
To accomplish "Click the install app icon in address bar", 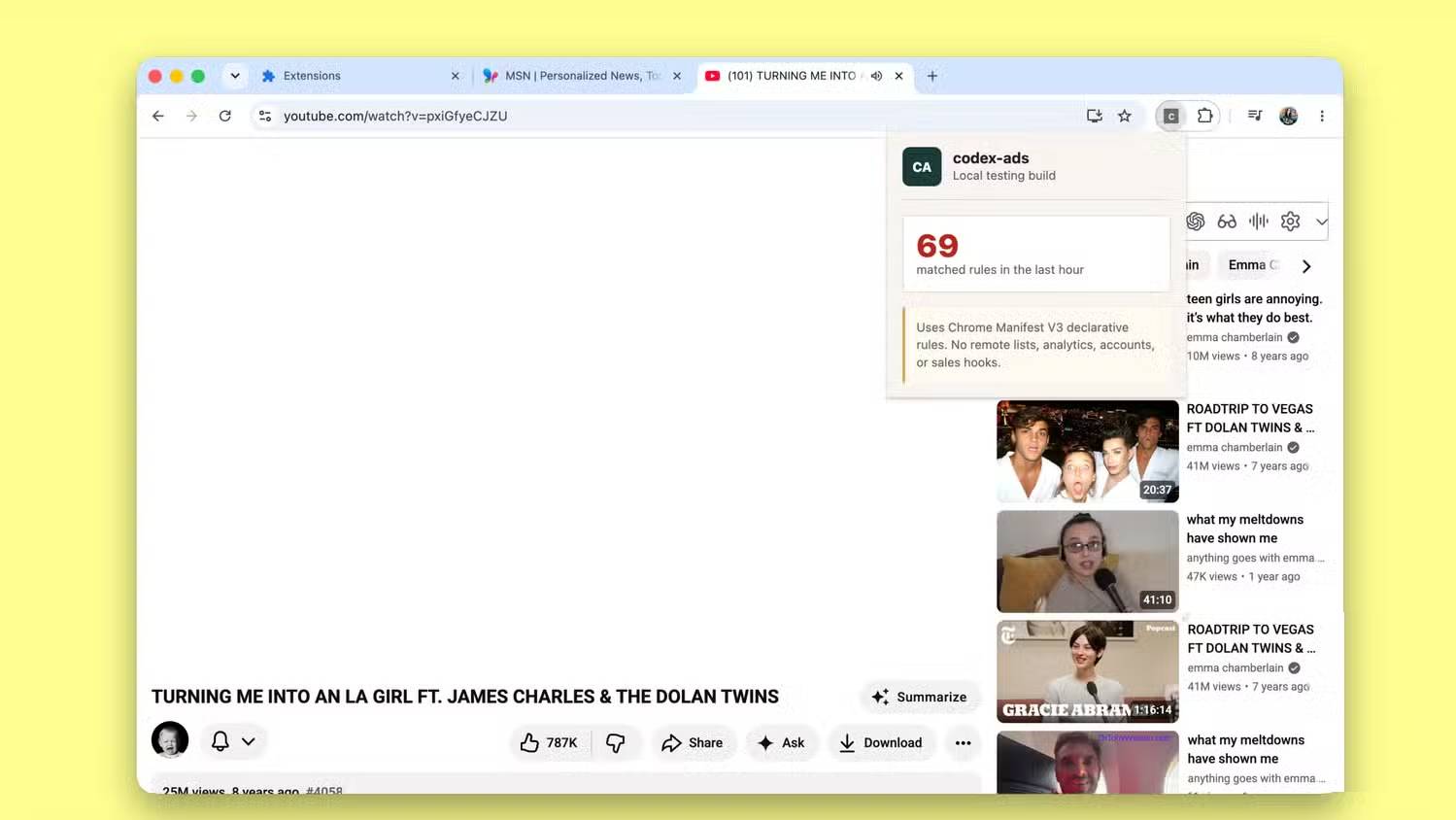I will coord(1095,116).
